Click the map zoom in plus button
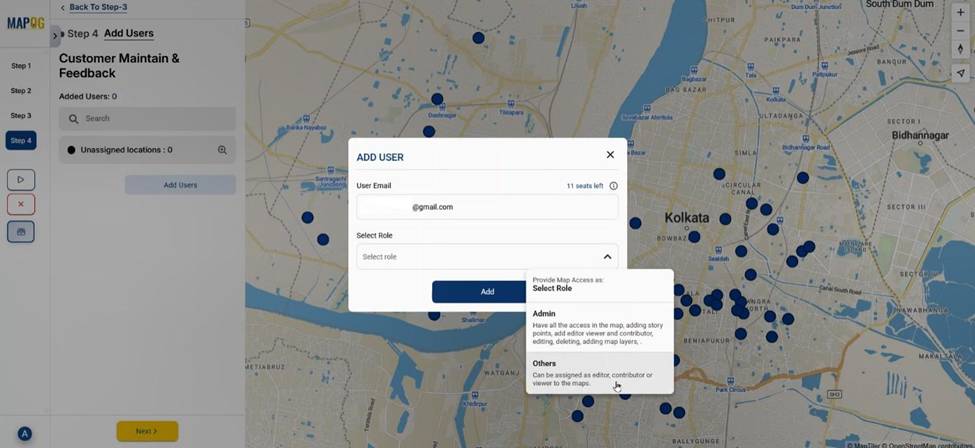The height and width of the screenshot is (448, 975). (960, 12)
